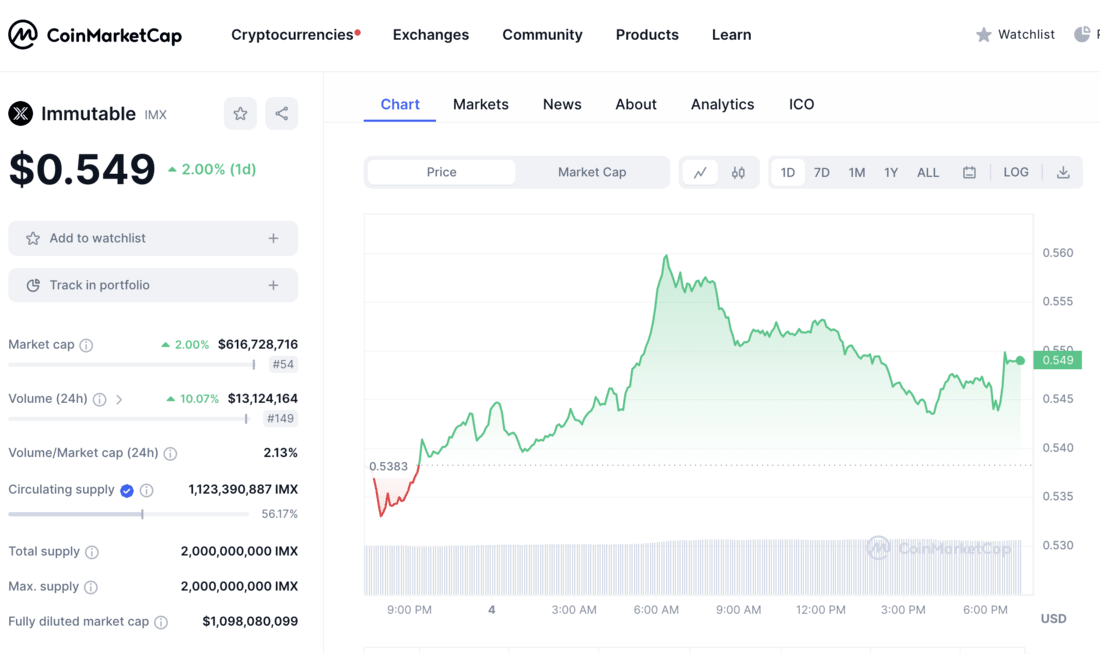Screen dimensions: 1100x654
Task: Click the Immutable IMX coin logo
Action: click(21, 113)
